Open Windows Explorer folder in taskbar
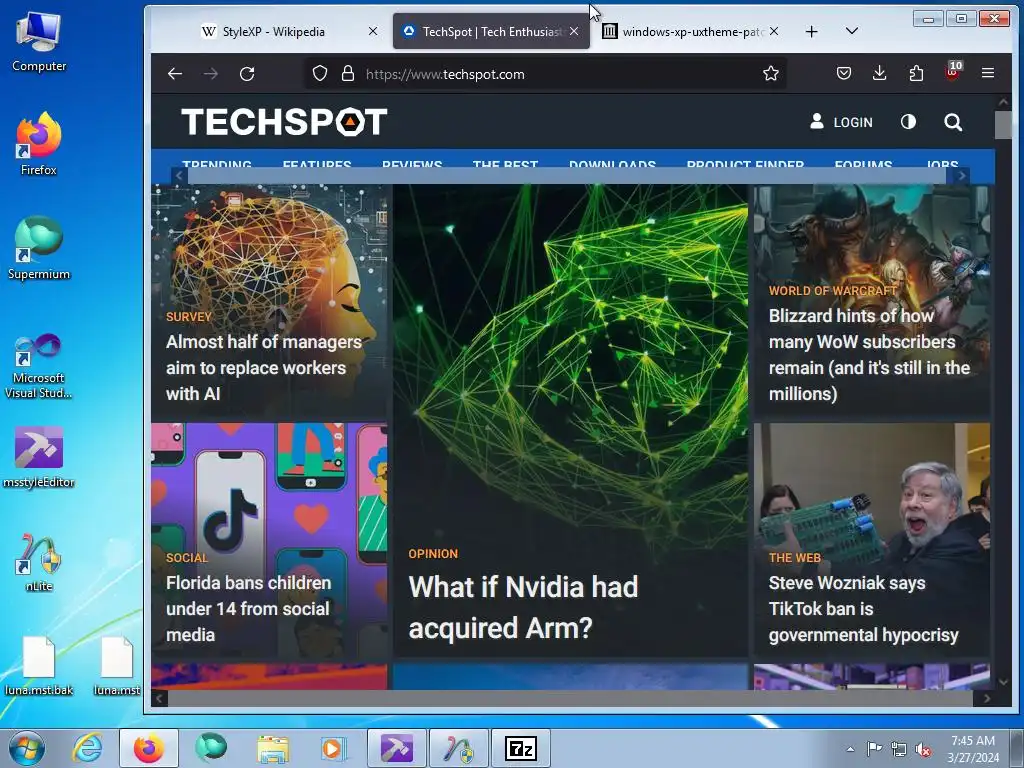Viewport: 1024px width, 768px height. click(273, 748)
